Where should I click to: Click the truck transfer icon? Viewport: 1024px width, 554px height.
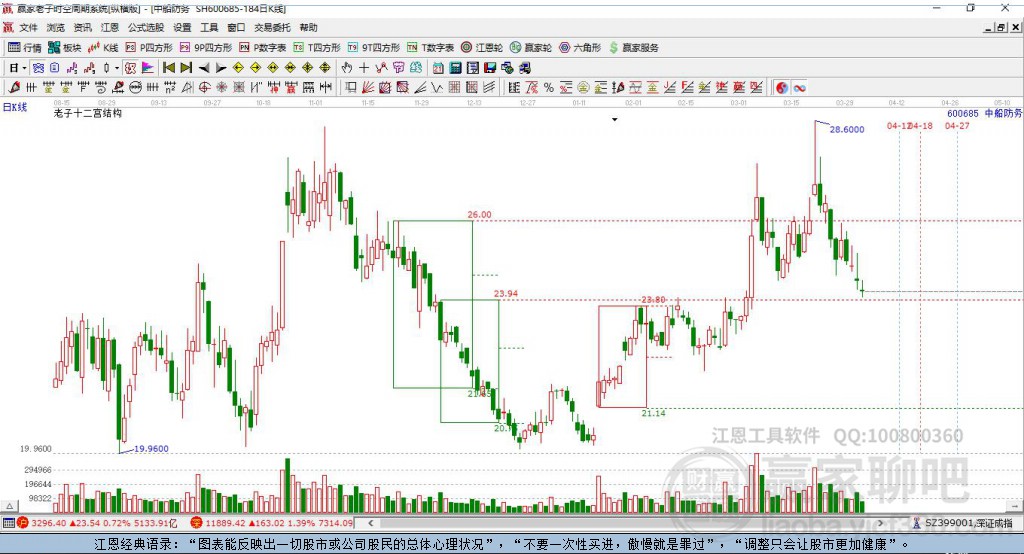524,67
